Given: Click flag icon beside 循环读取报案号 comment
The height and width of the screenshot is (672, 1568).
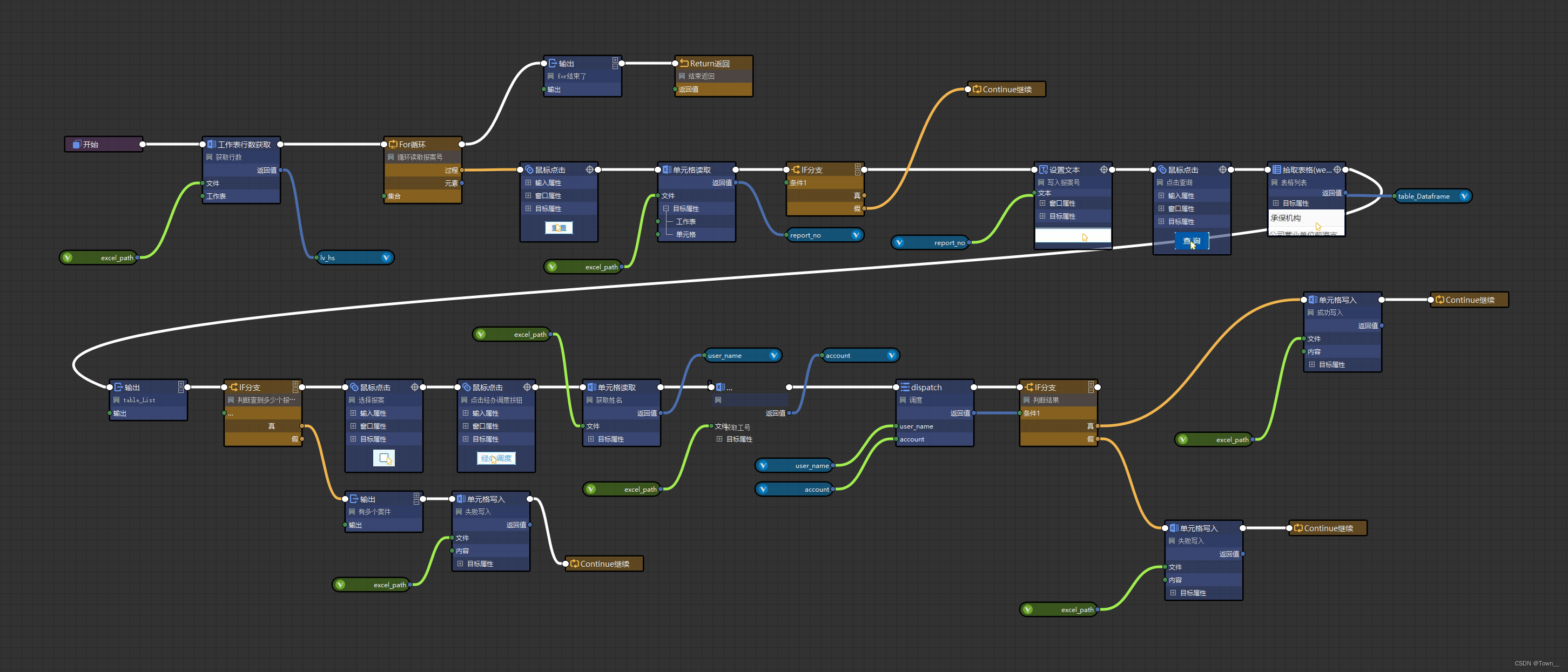Looking at the screenshot, I should click(391, 157).
